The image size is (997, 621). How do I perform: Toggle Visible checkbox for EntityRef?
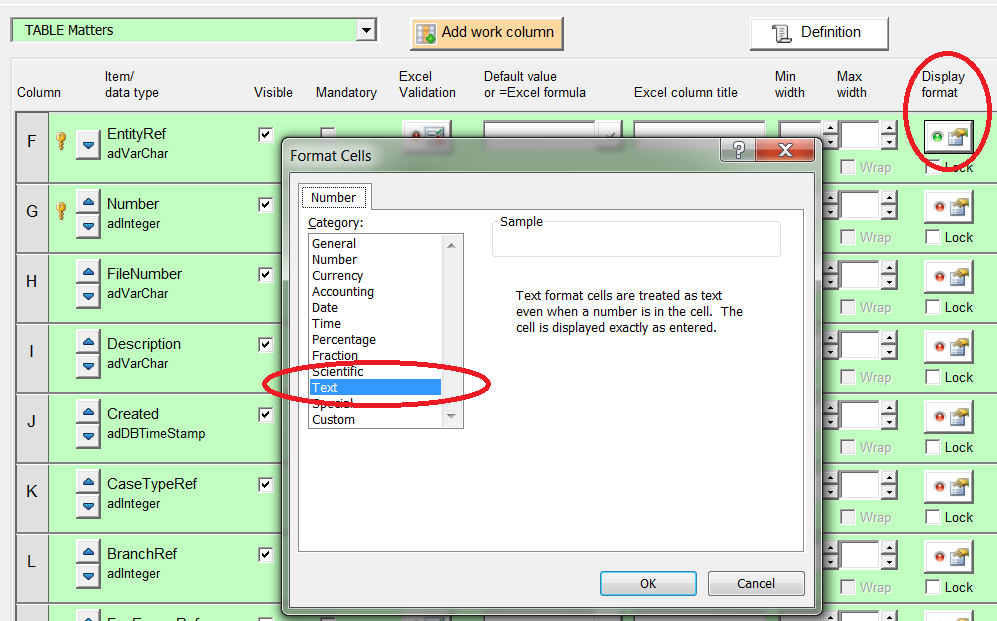click(266, 135)
